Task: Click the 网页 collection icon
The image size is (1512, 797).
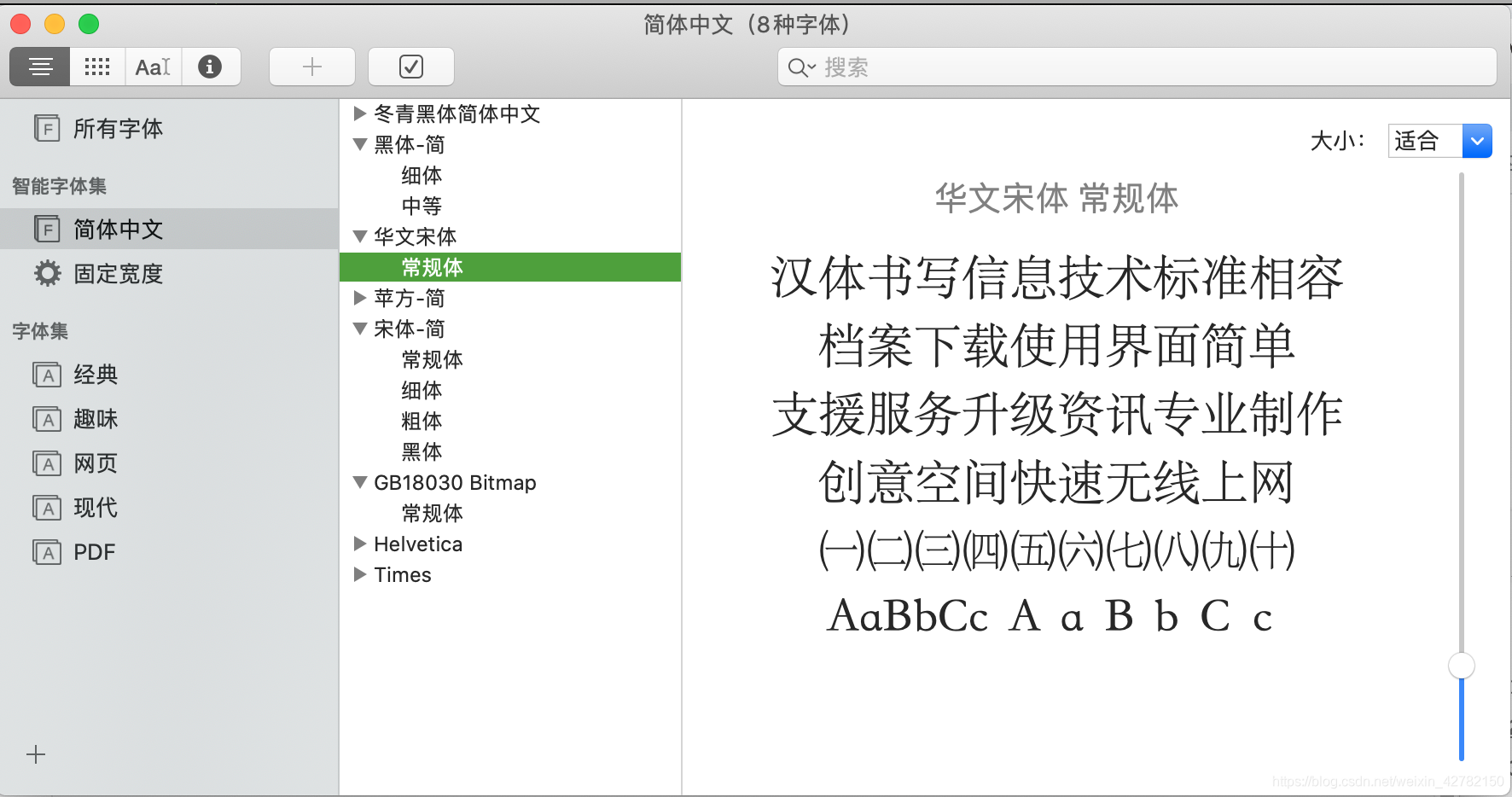Action: coord(47,463)
